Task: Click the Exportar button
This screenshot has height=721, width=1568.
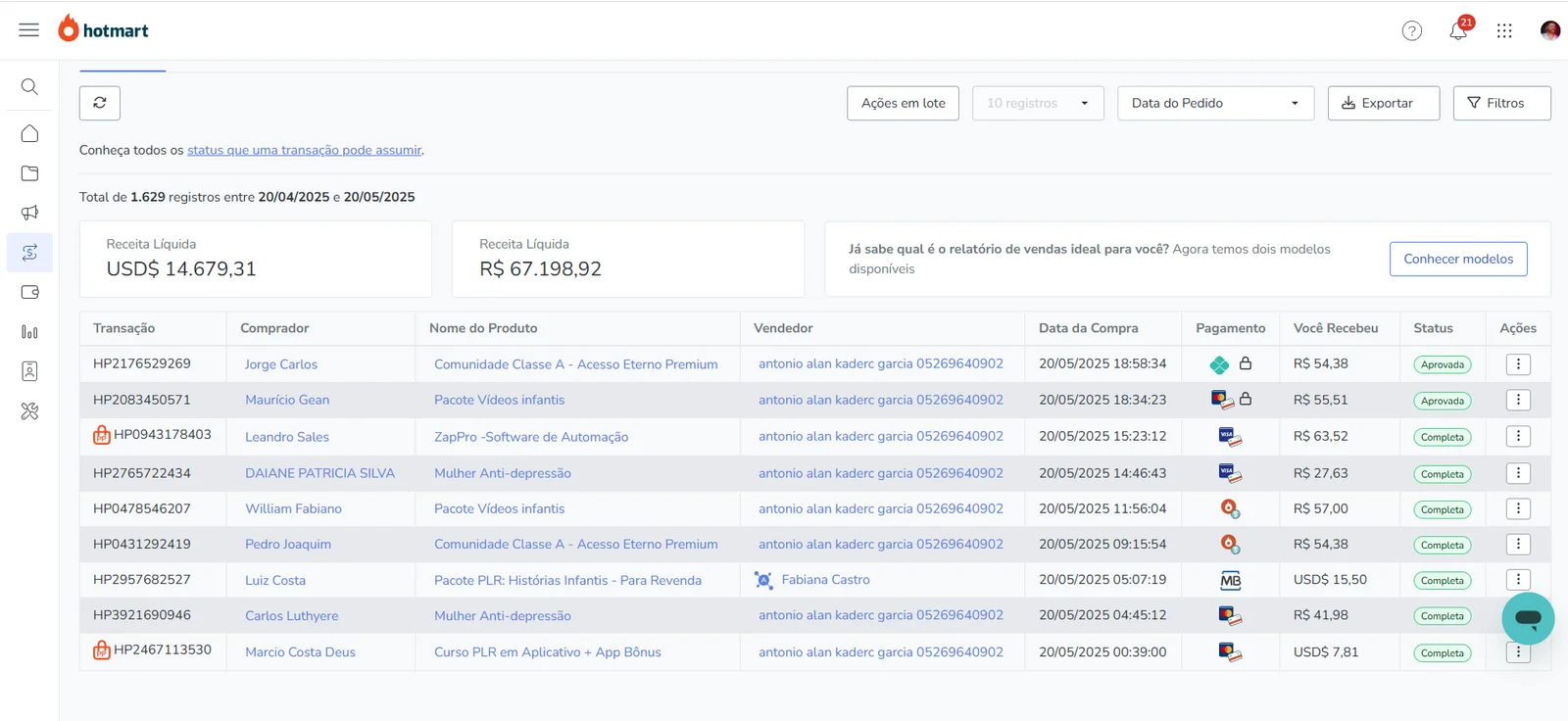Action: [x=1383, y=103]
